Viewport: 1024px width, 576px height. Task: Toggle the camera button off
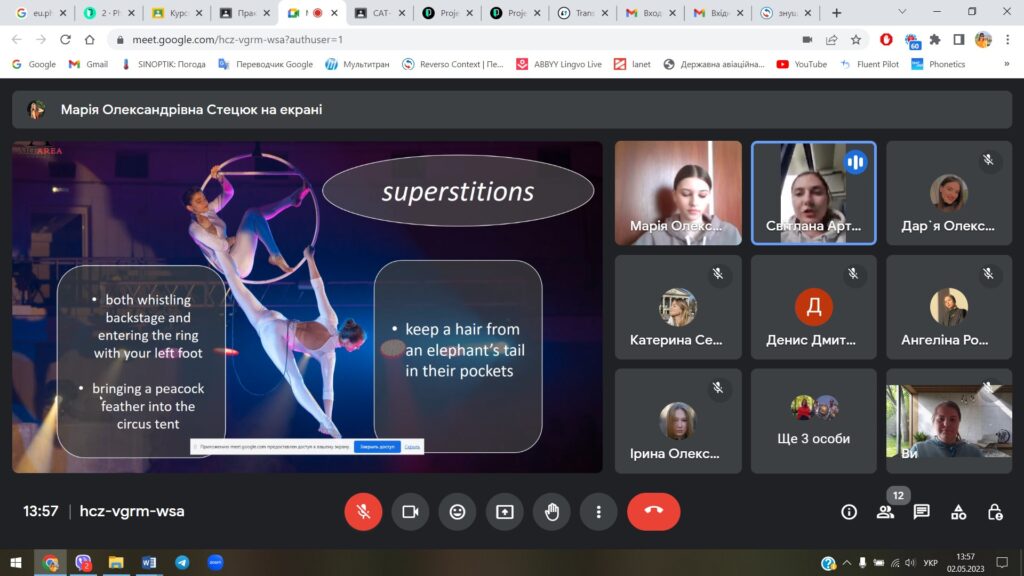click(410, 511)
